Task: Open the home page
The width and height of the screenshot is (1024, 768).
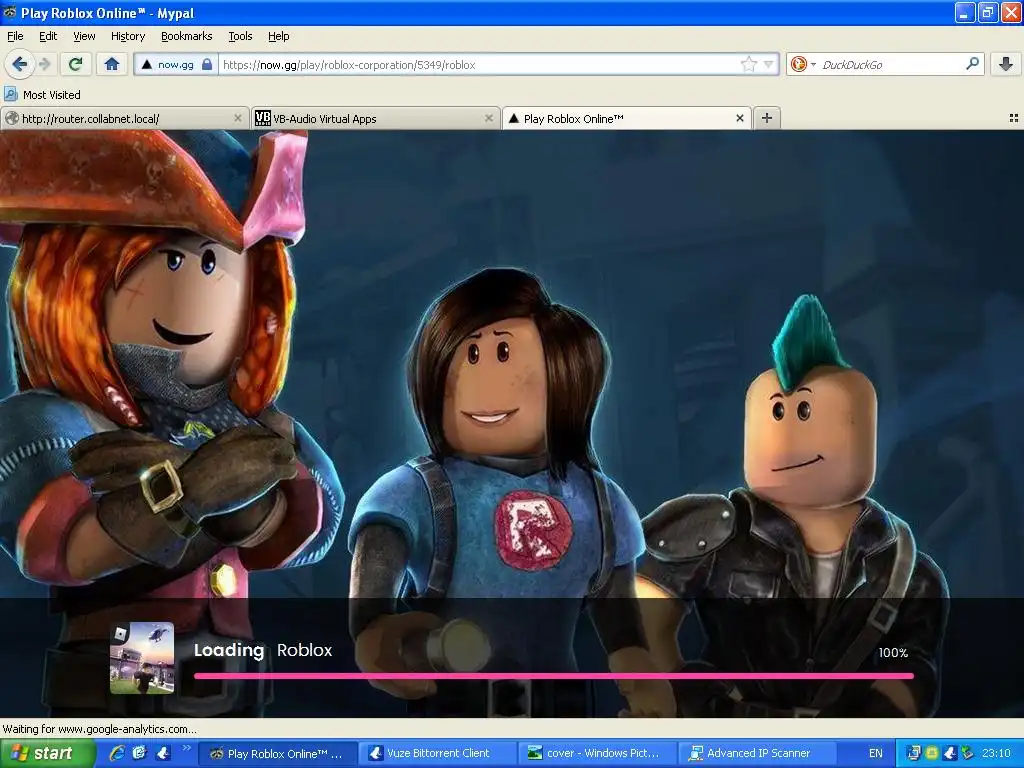Action: tap(112, 64)
